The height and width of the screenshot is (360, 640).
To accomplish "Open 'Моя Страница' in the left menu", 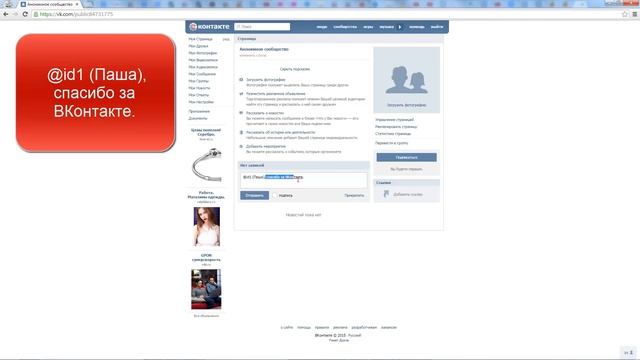I will [200, 39].
